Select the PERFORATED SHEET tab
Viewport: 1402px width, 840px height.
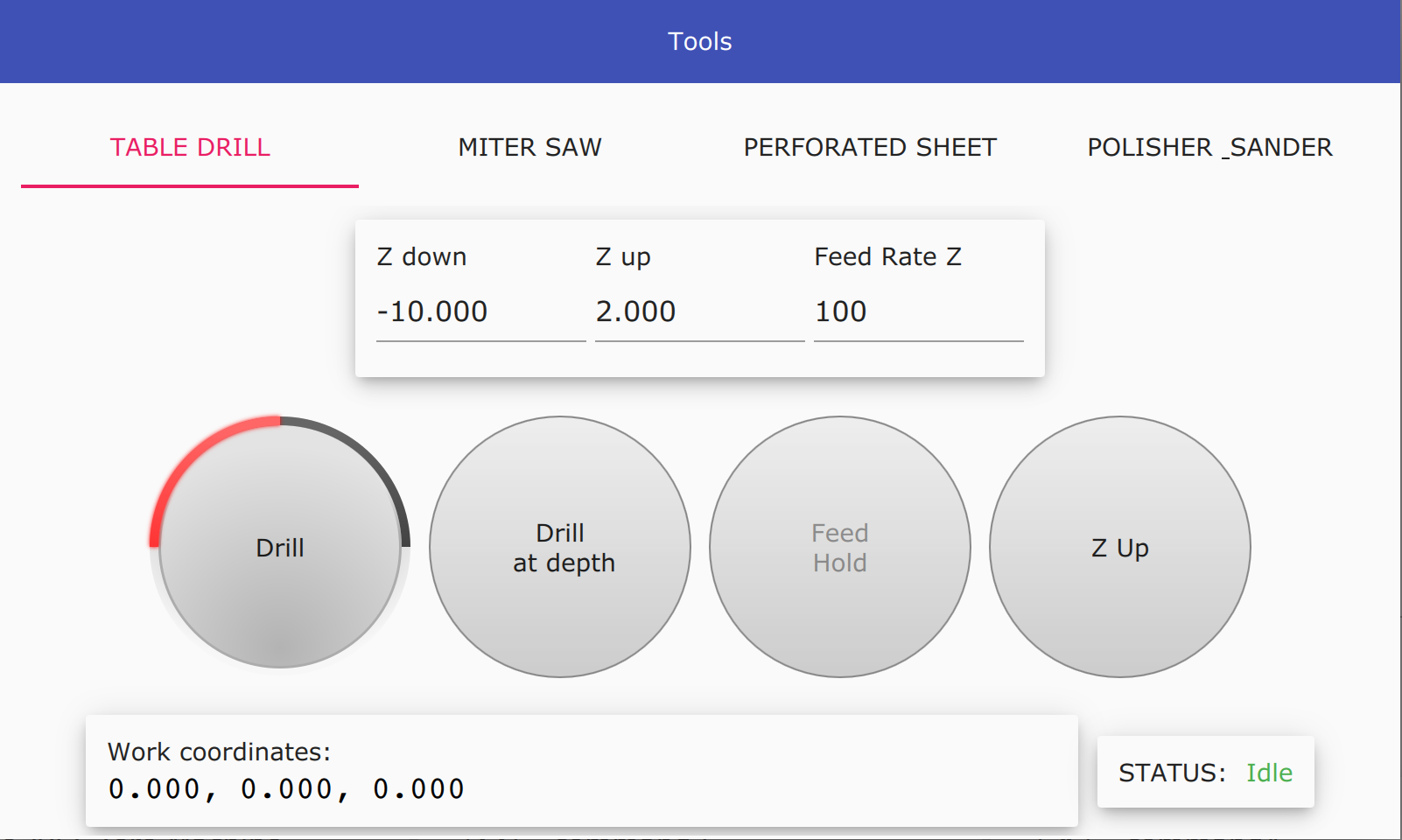click(x=870, y=147)
